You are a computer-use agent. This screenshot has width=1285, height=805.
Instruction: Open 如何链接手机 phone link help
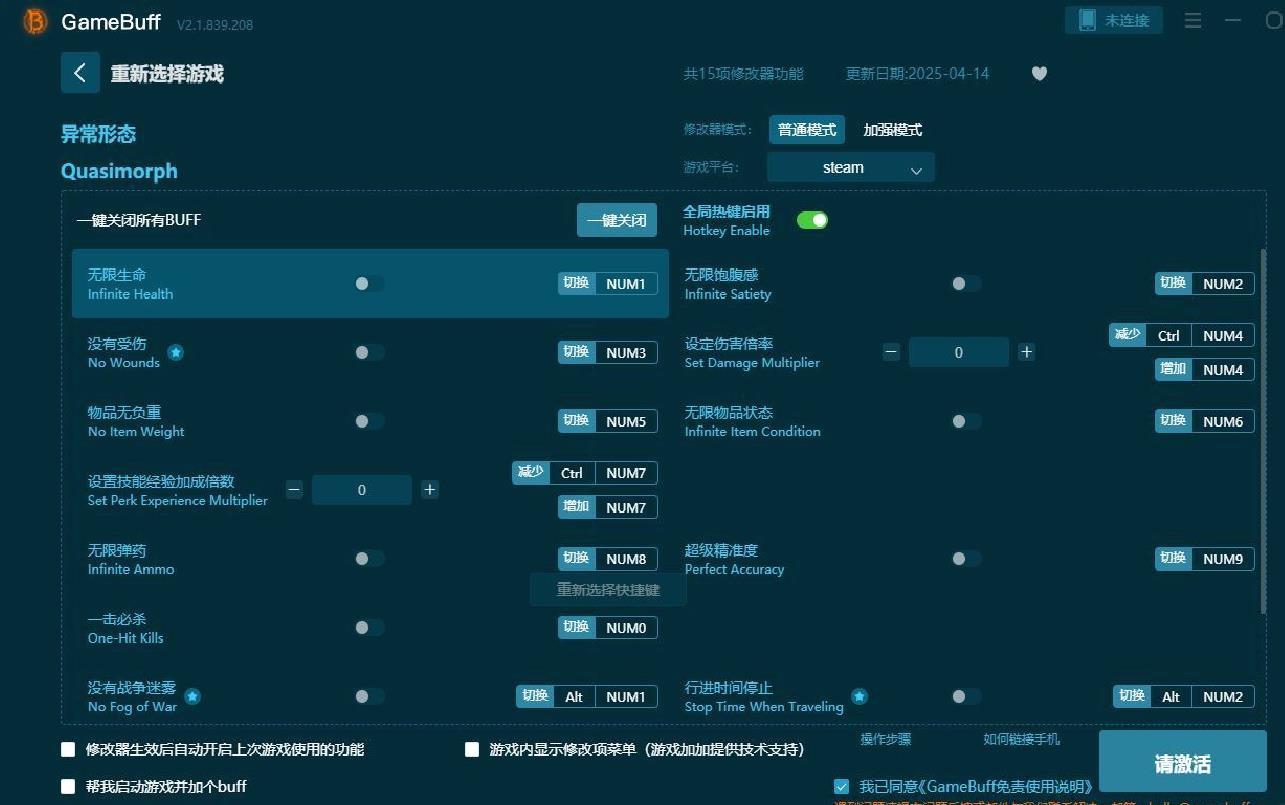[1021, 739]
